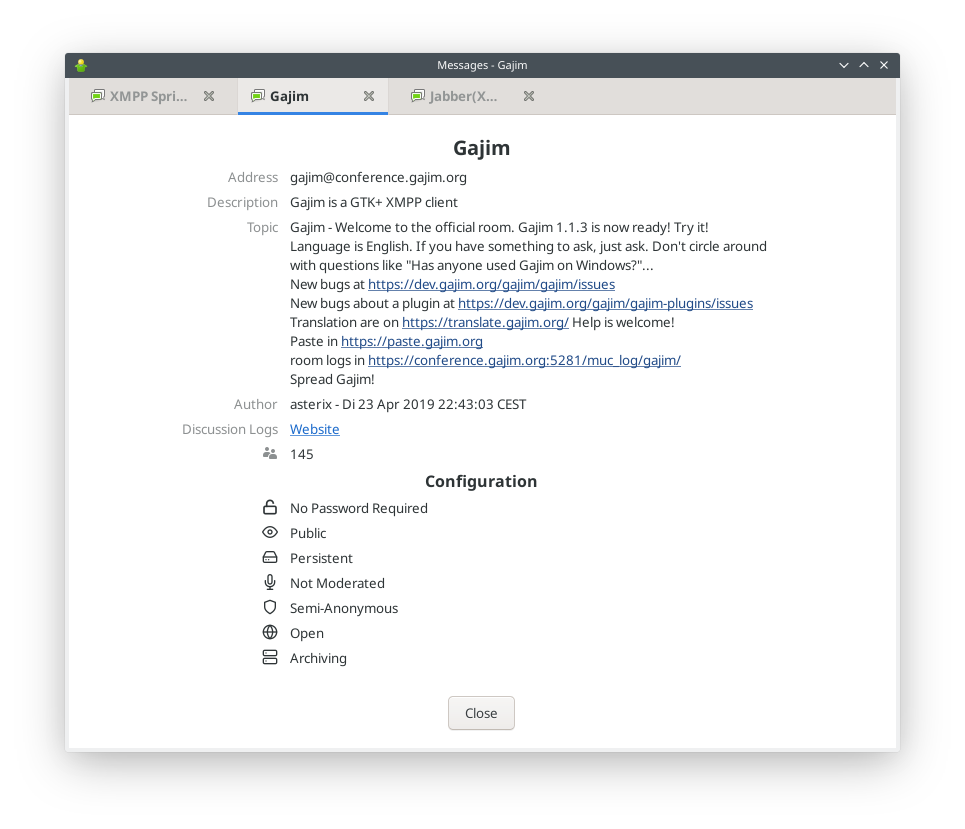Switch to the Jabber(X... tab
965x829 pixels.
473,96
